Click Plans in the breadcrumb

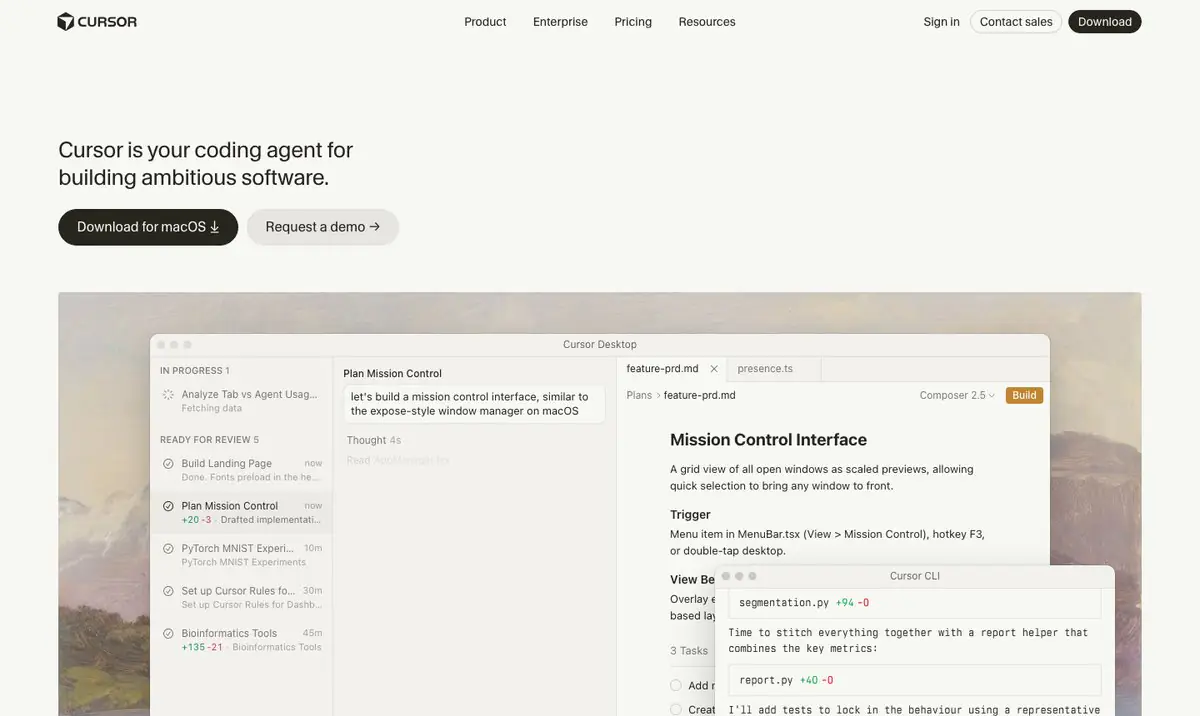(x=639, y=395)
